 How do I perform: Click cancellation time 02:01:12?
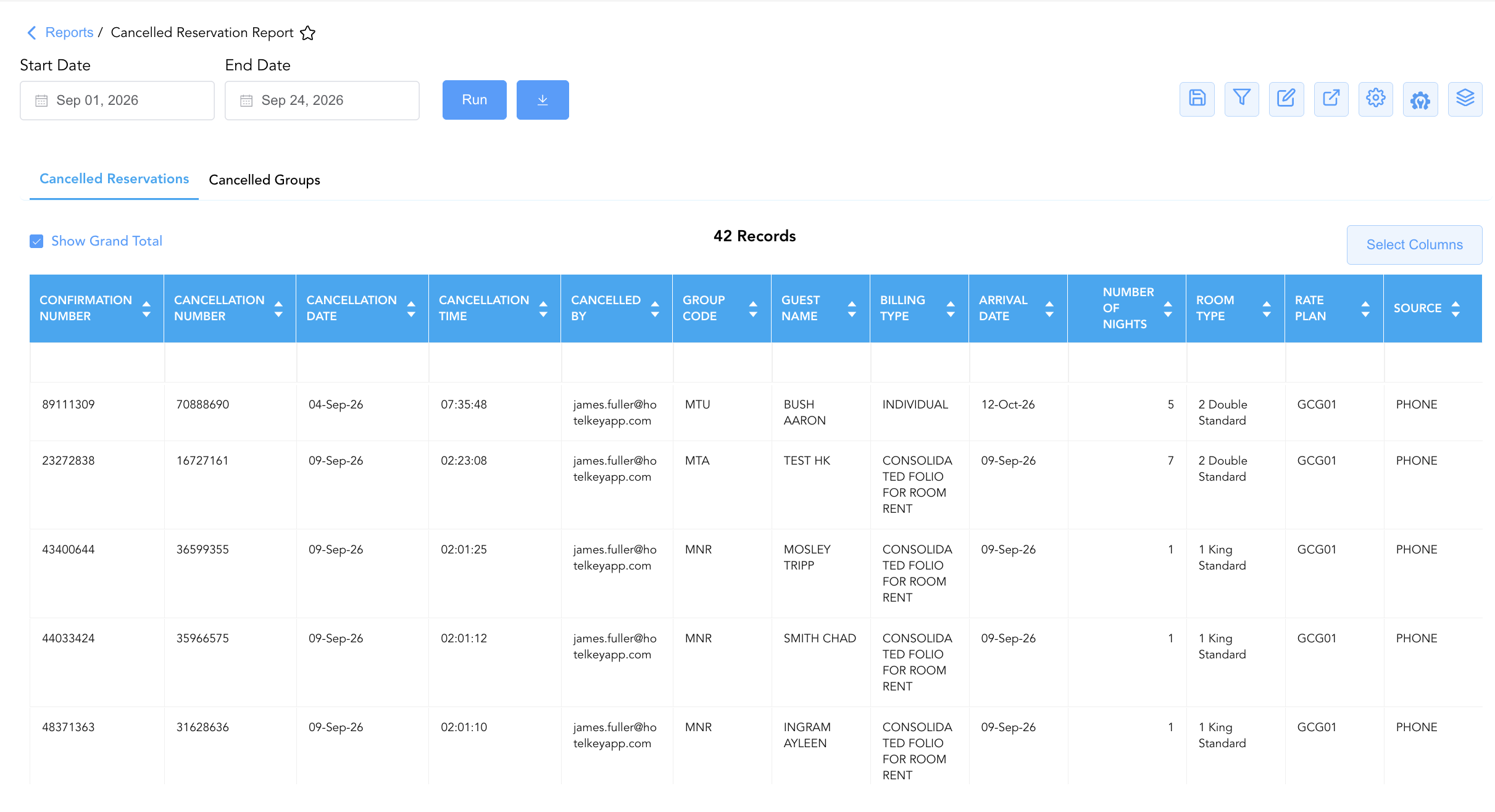[x=464, y=639]
